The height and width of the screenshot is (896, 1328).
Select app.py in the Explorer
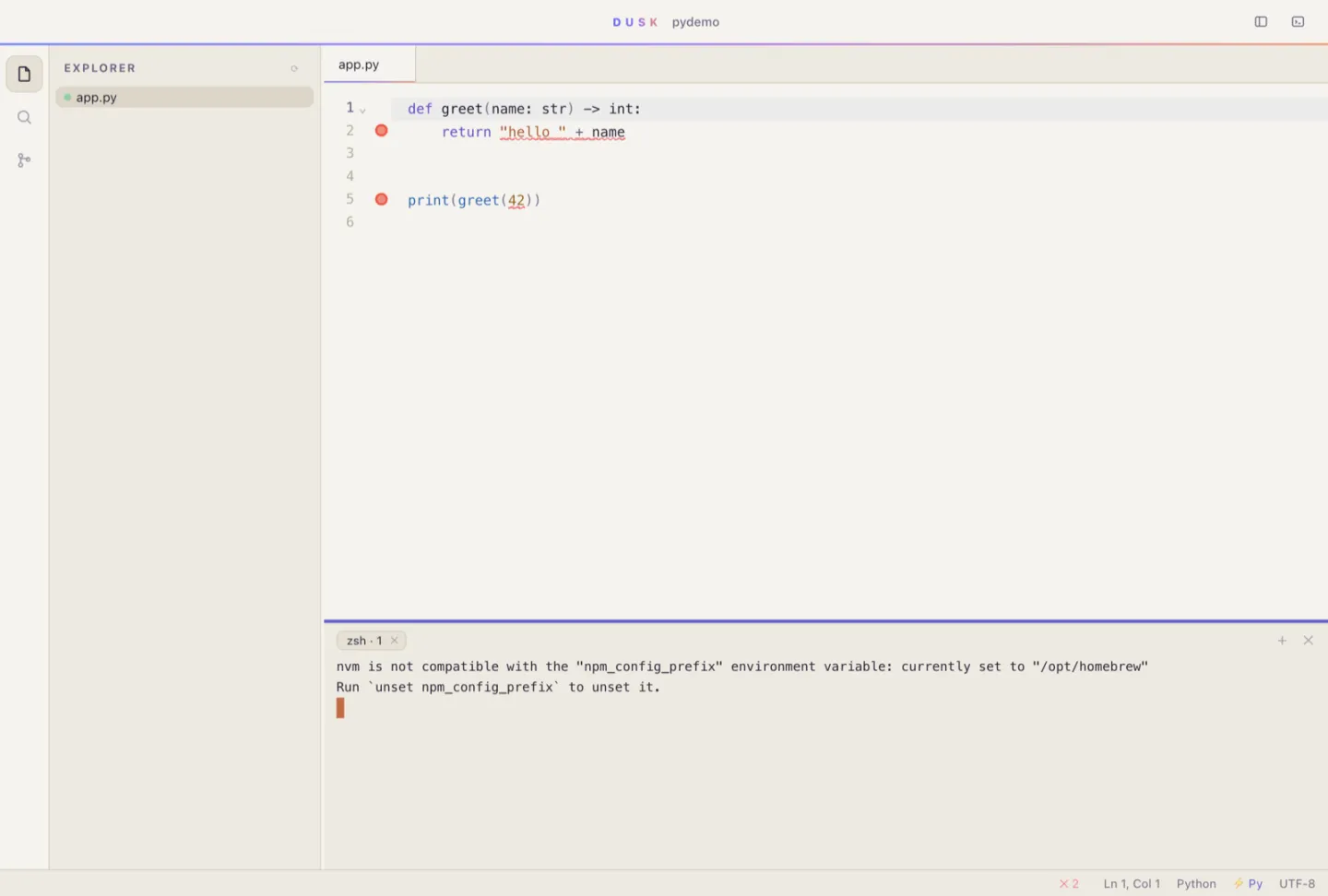(184, 97)
